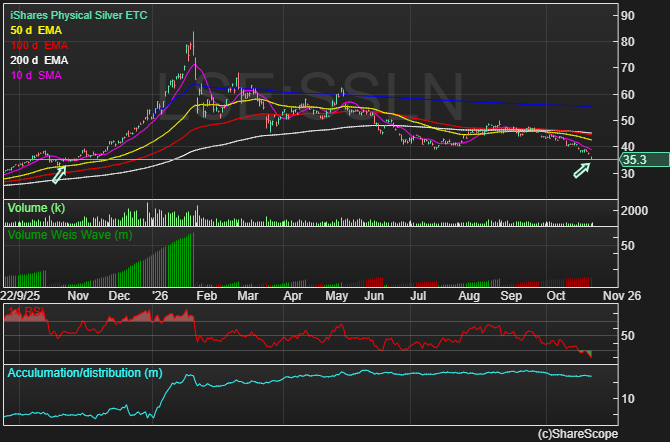Click the 2000 volume axis value

pos(635,211)
